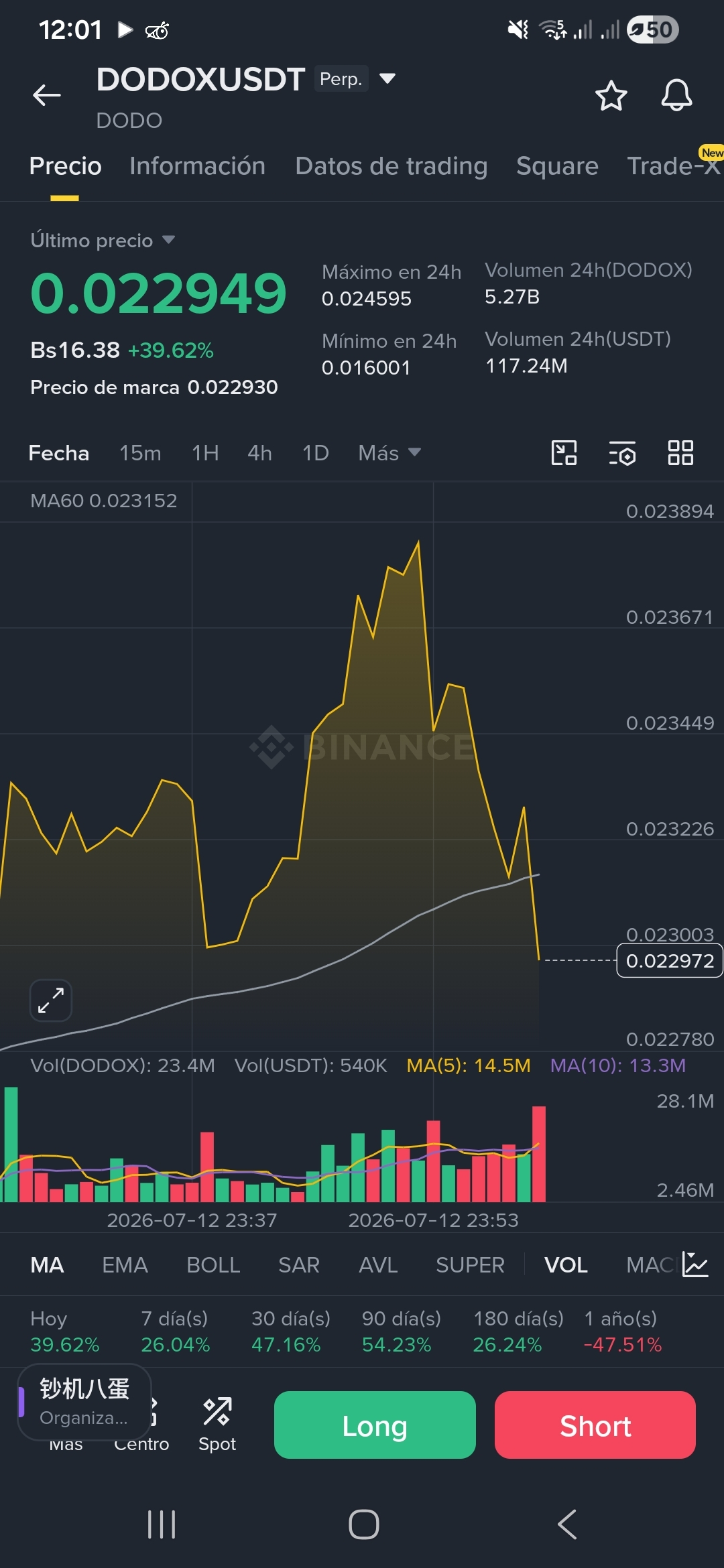Select the 1H chart interval
This screenshot has width=724, height=1568.
coord(205,453)
